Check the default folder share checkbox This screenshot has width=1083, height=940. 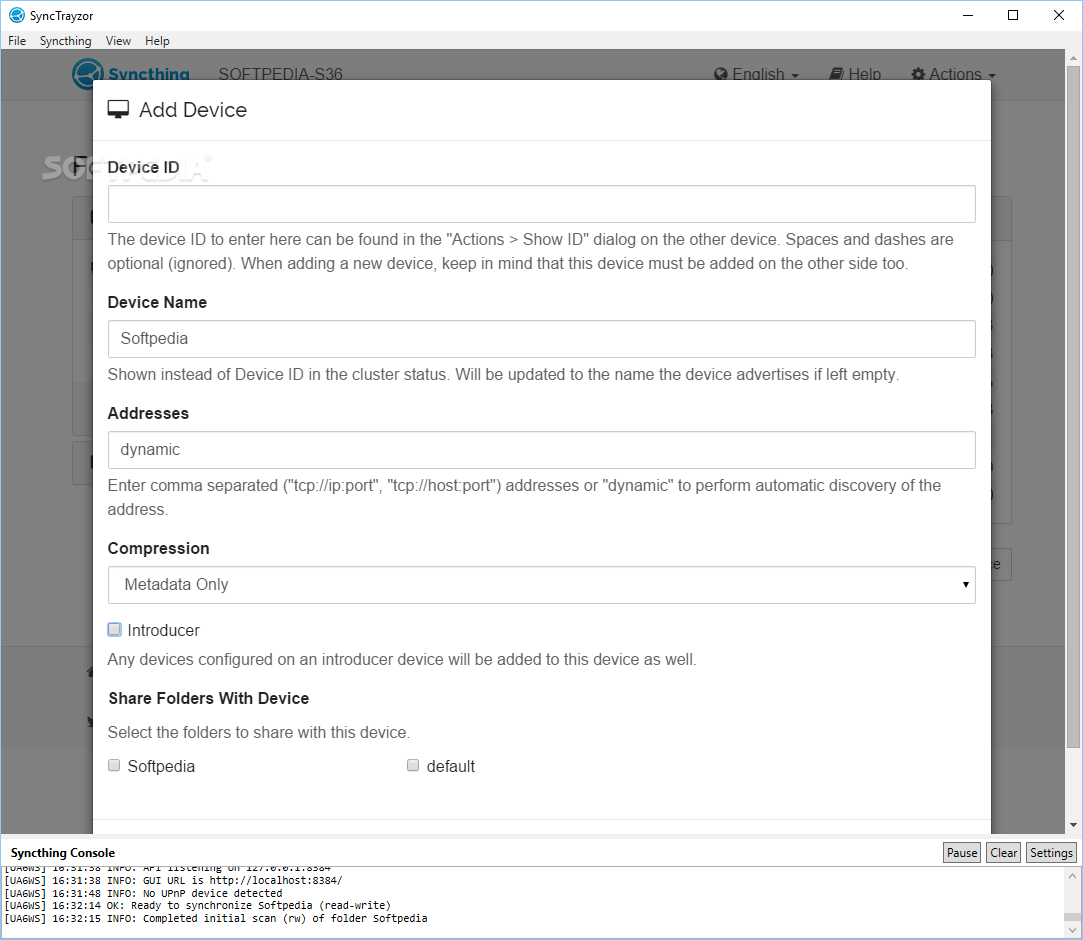(x=413, y=765)
